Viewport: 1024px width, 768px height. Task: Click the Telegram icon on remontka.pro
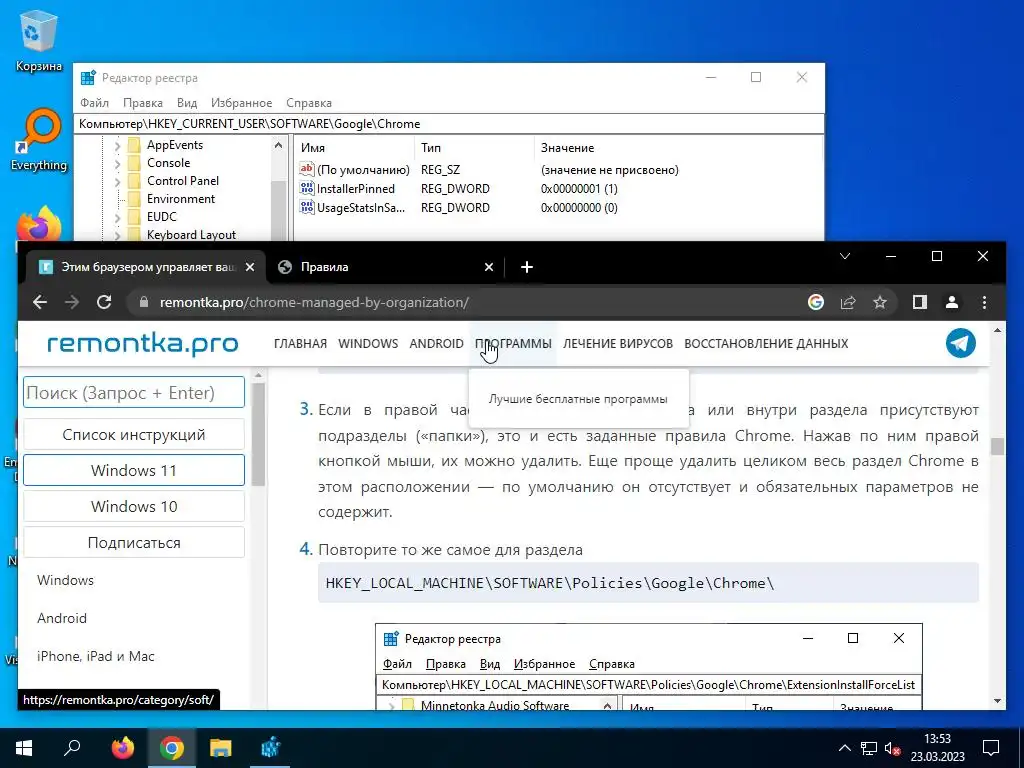click(961, 343)
